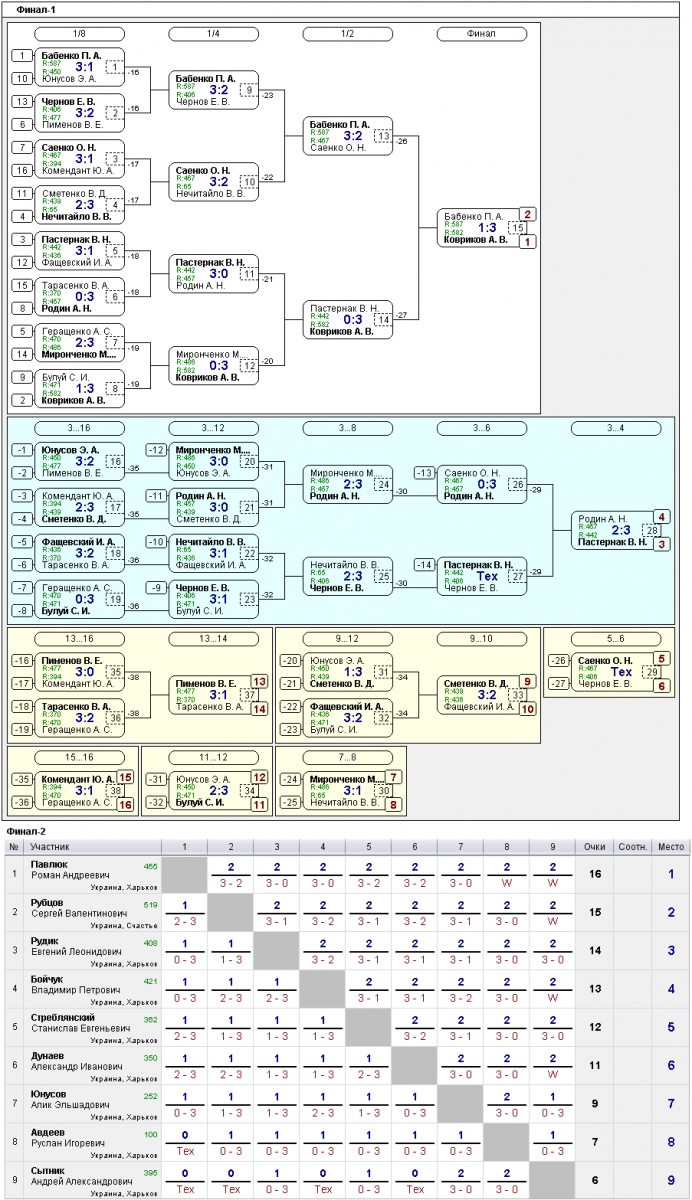Image resolution: width=692 pixels, height=1200 pixels.
Task: Click the "Финал-1" section title
Action: coord(36,9)
